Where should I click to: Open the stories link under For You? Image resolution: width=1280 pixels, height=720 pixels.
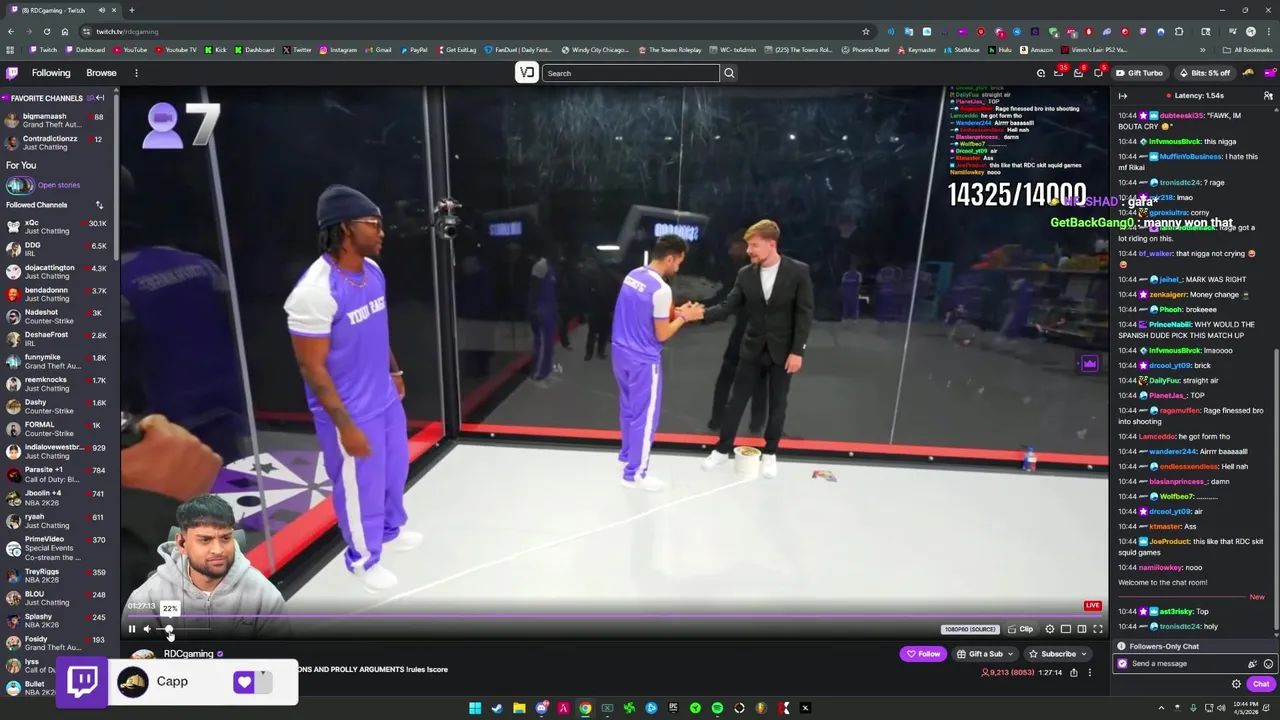point(59,185)
